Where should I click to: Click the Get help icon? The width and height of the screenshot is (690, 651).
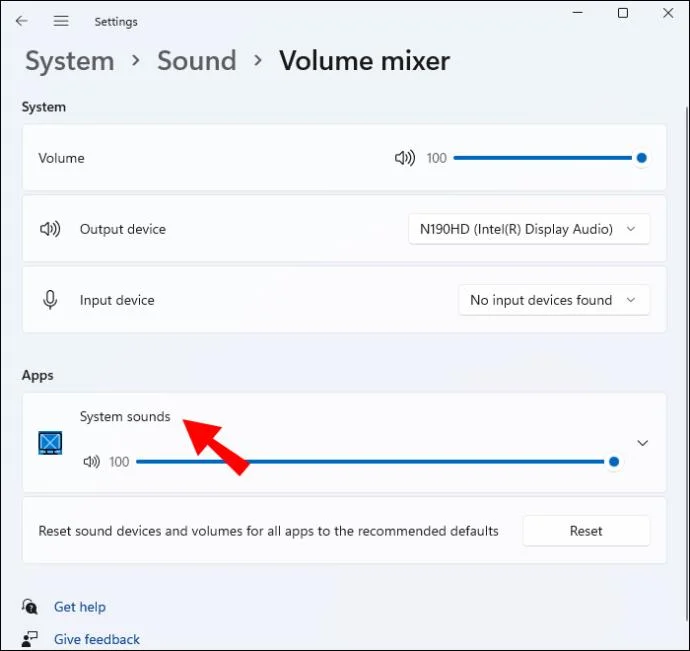coord(29,606)
